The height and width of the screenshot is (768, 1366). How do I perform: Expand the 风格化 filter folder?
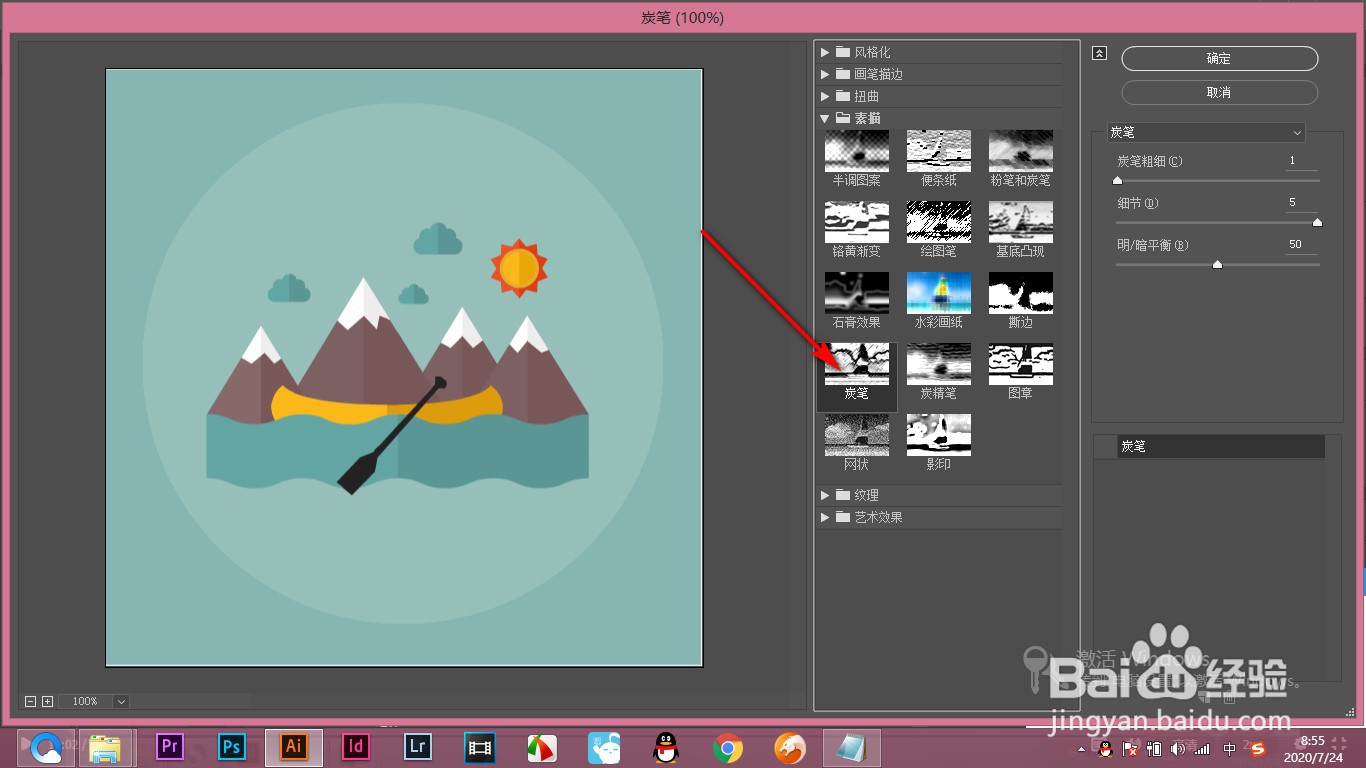(825, 52)
